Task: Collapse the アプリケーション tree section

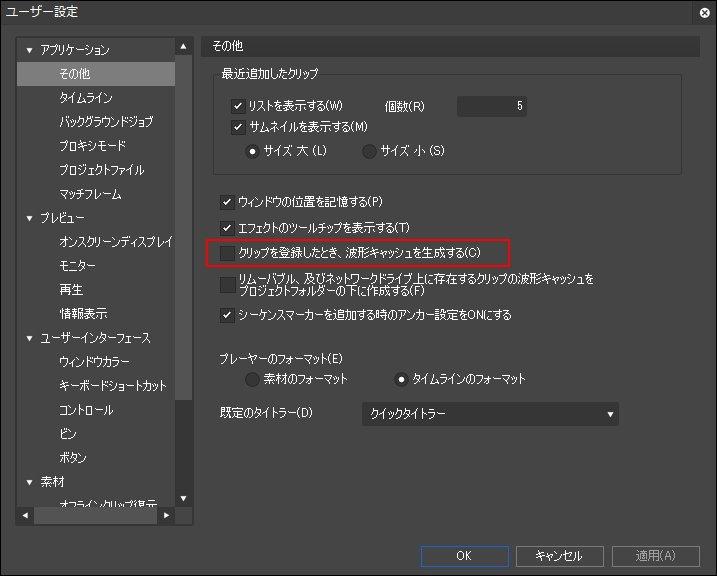Action: (x=30, y=50)
